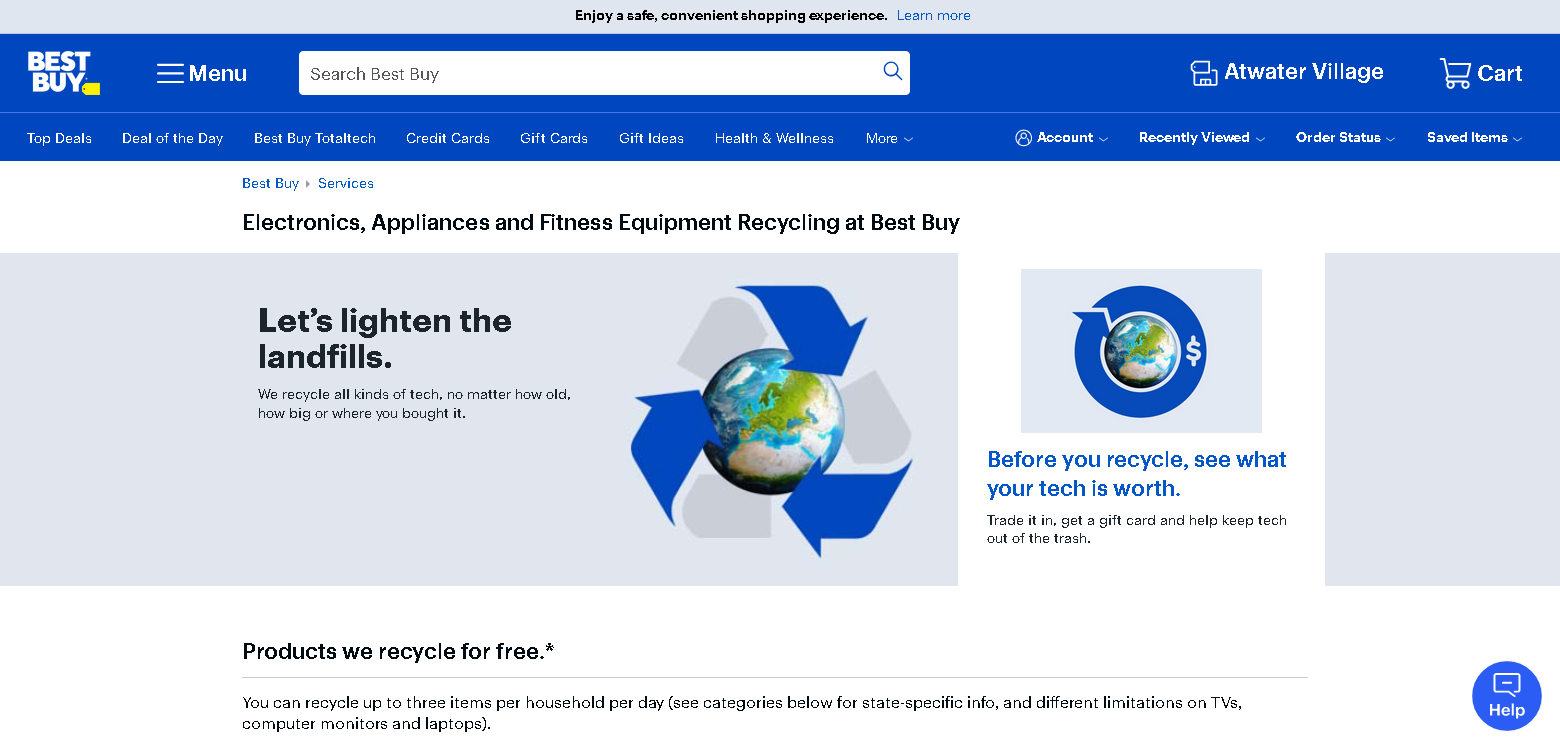
Task: Open the Help chat bubble
Action: click(1506, 695)
